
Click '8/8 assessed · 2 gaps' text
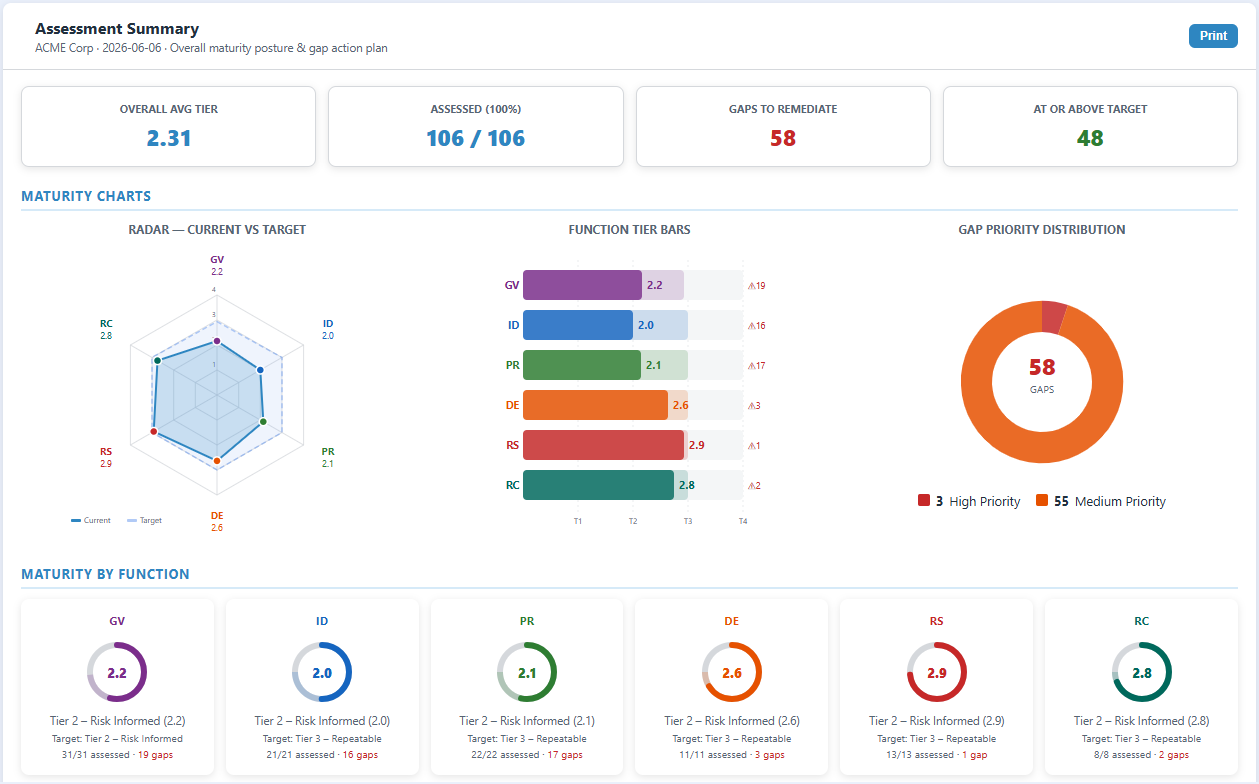tap(1142, 755)
